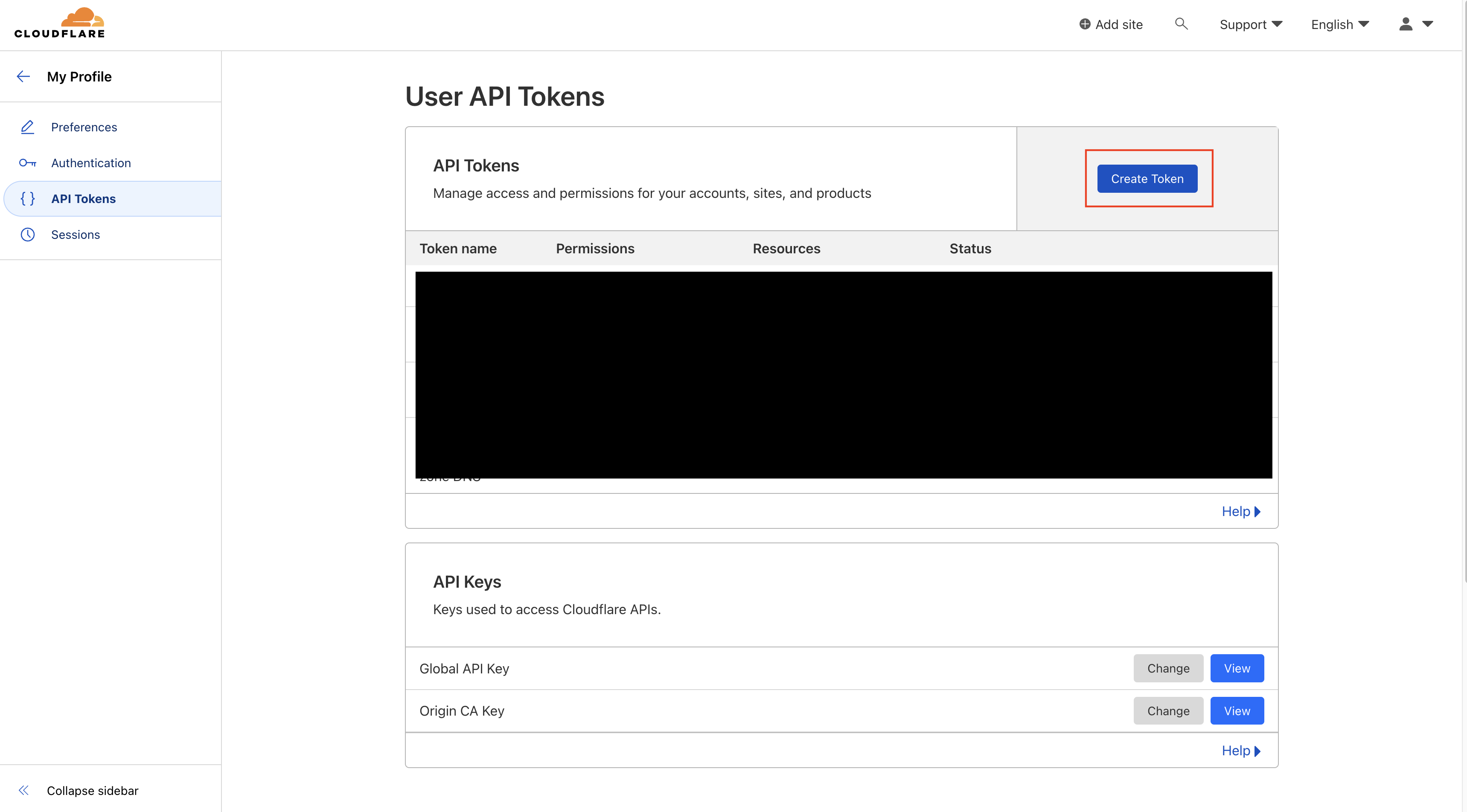This screenshot has height=812, width=1467.
Task: Click the Authentication key icon
Action: point(27,163)
